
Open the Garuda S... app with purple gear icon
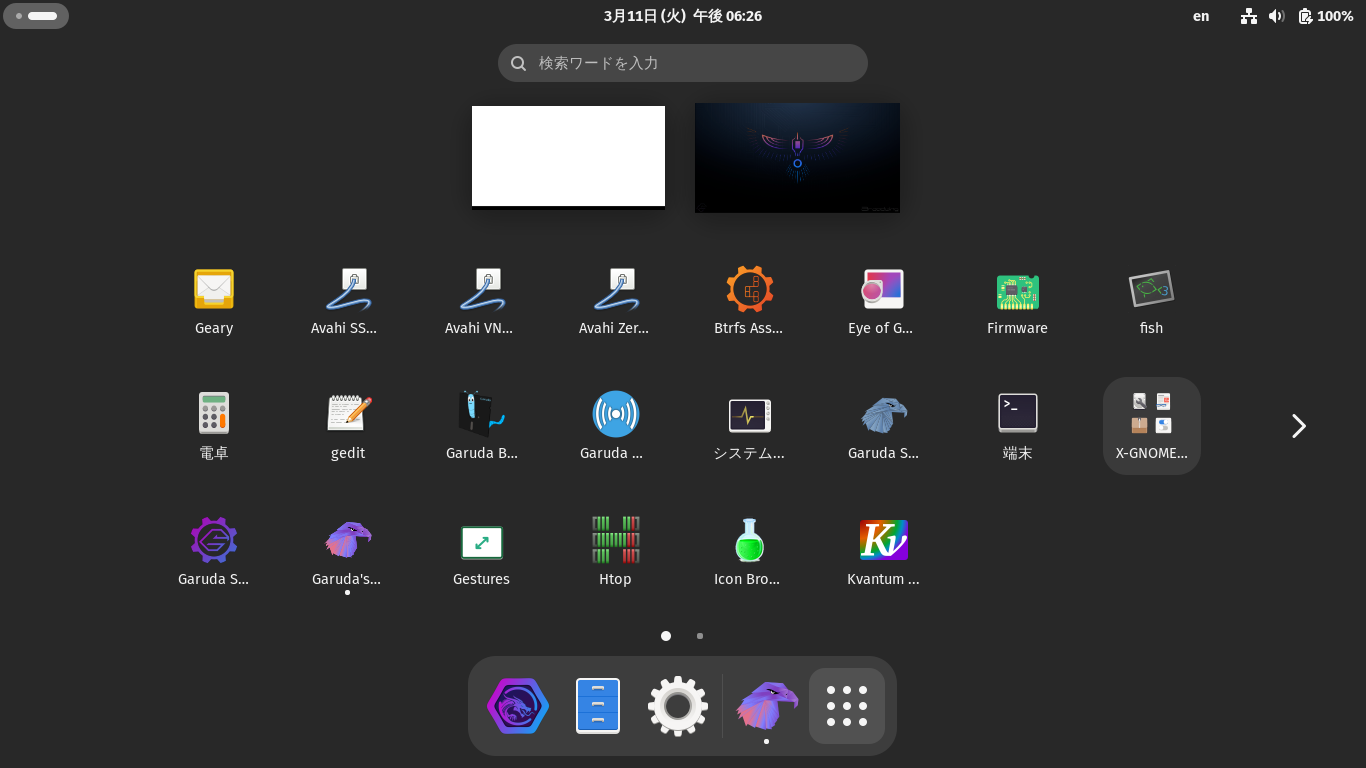214,552
